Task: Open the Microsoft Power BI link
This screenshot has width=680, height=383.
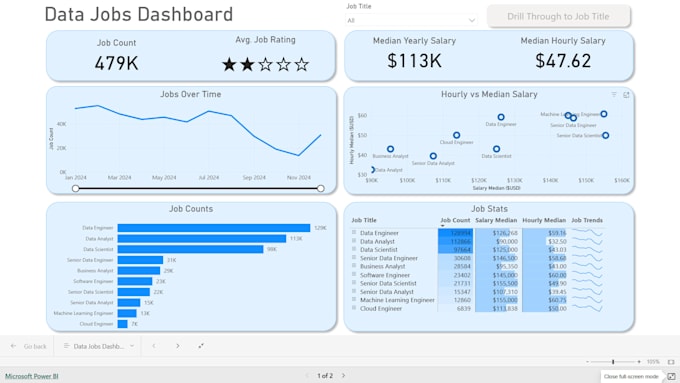Action: coord(32,376)
